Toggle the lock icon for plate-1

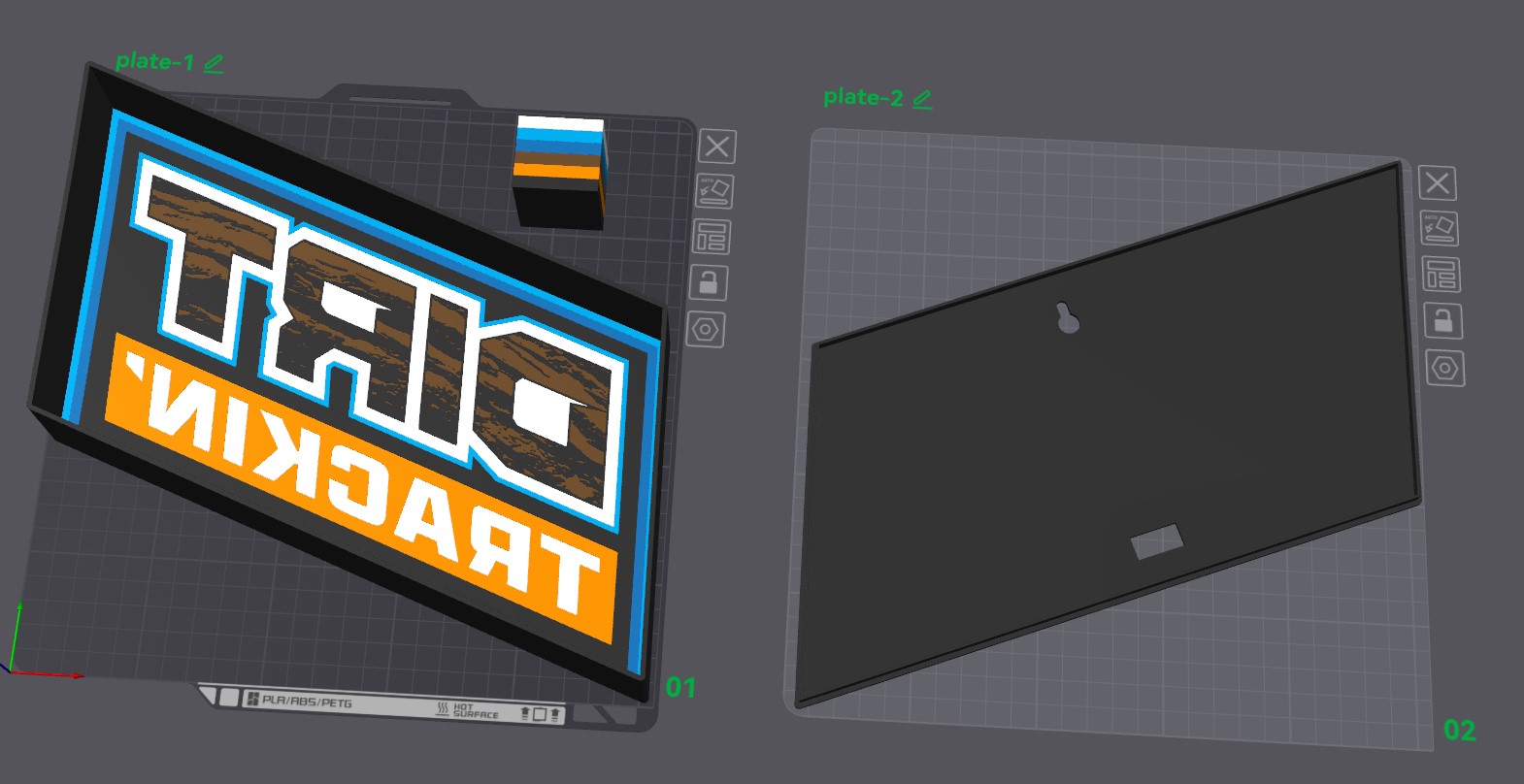coord(708,283)
